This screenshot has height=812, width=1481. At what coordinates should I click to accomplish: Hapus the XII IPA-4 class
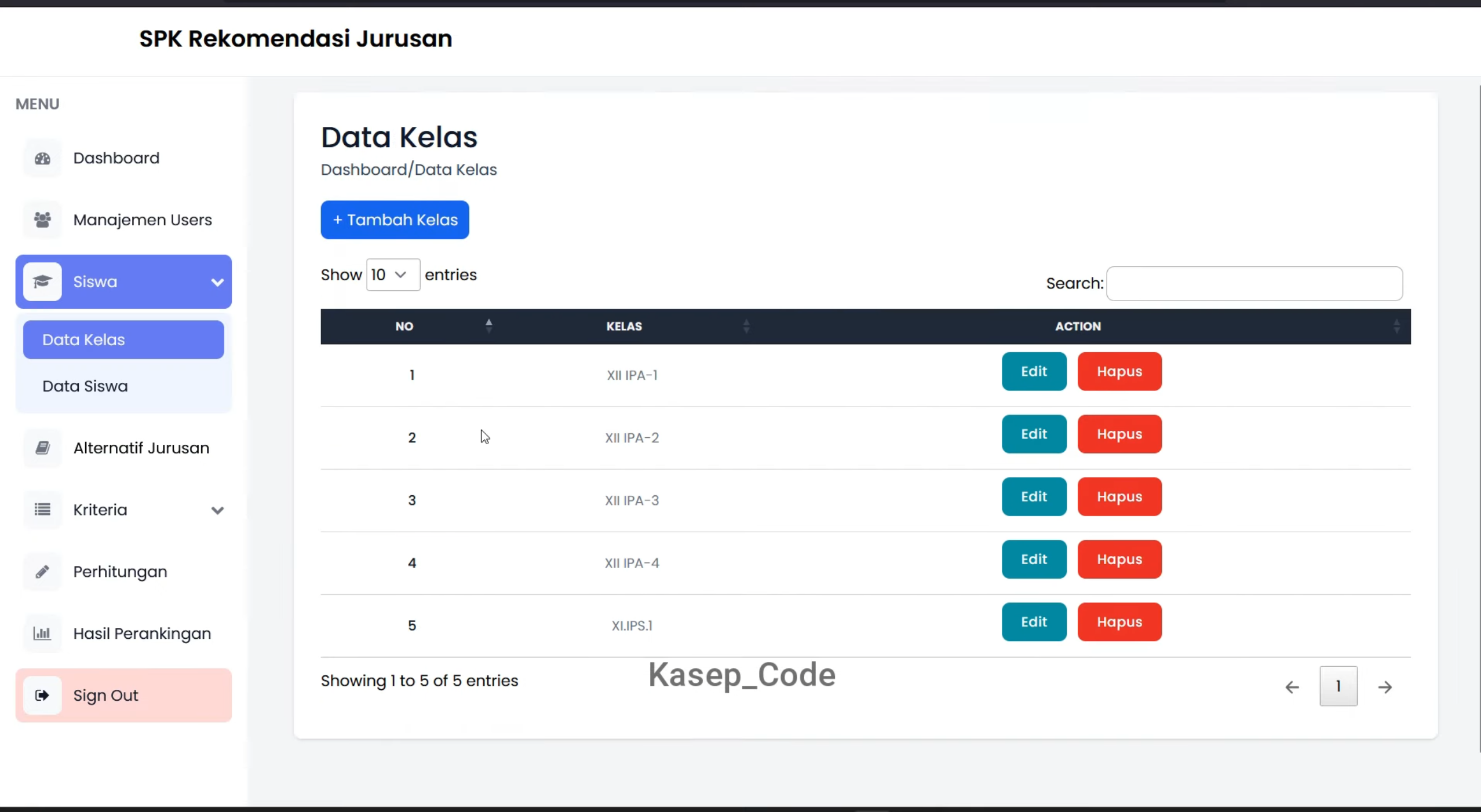[1119, 559]
